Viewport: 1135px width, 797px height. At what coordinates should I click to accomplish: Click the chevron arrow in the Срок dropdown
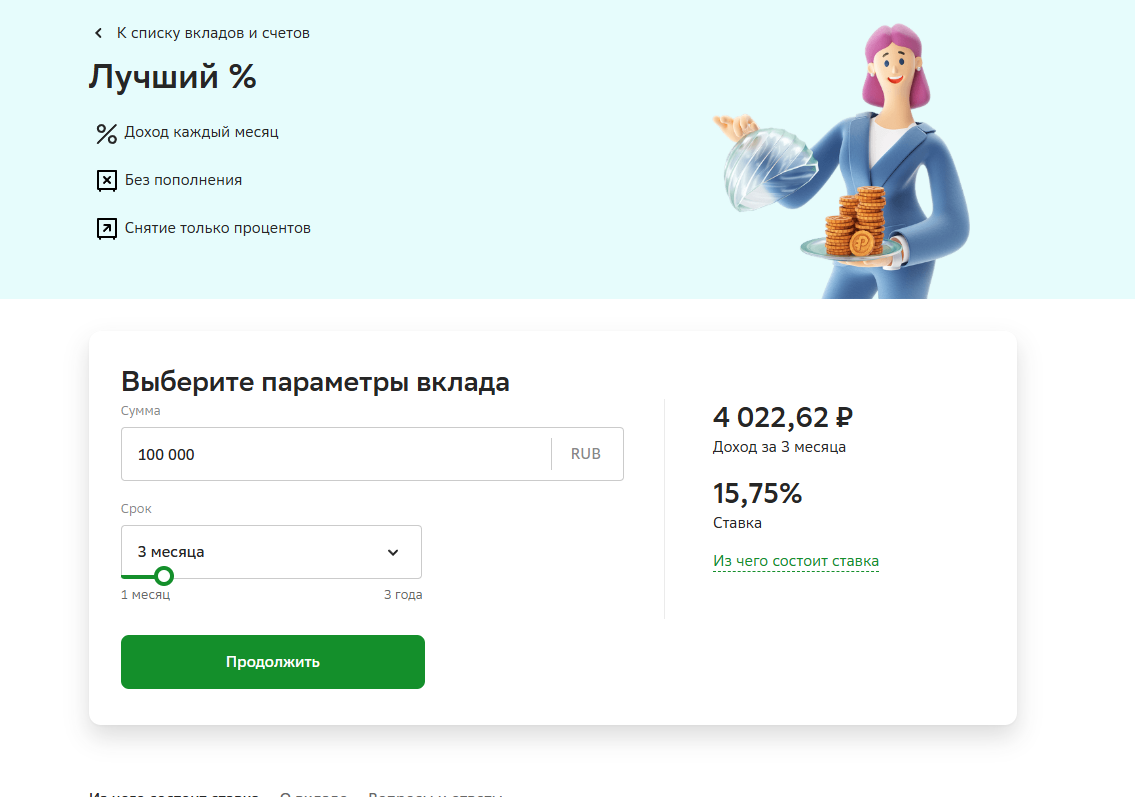pyautogui.click(x=393, y=552)
